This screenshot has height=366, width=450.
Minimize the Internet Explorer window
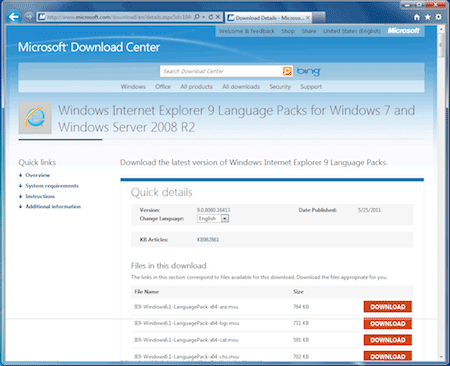[x=407, y=5]
